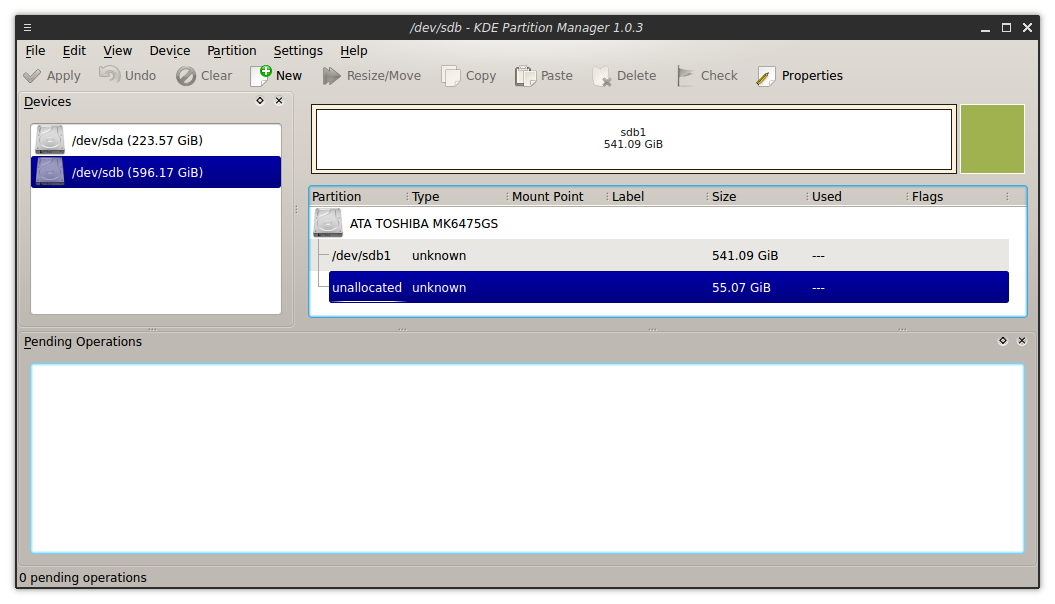Select the unallocated partition row
Viewport: 1055px width, 604px height.
(669, 287)
